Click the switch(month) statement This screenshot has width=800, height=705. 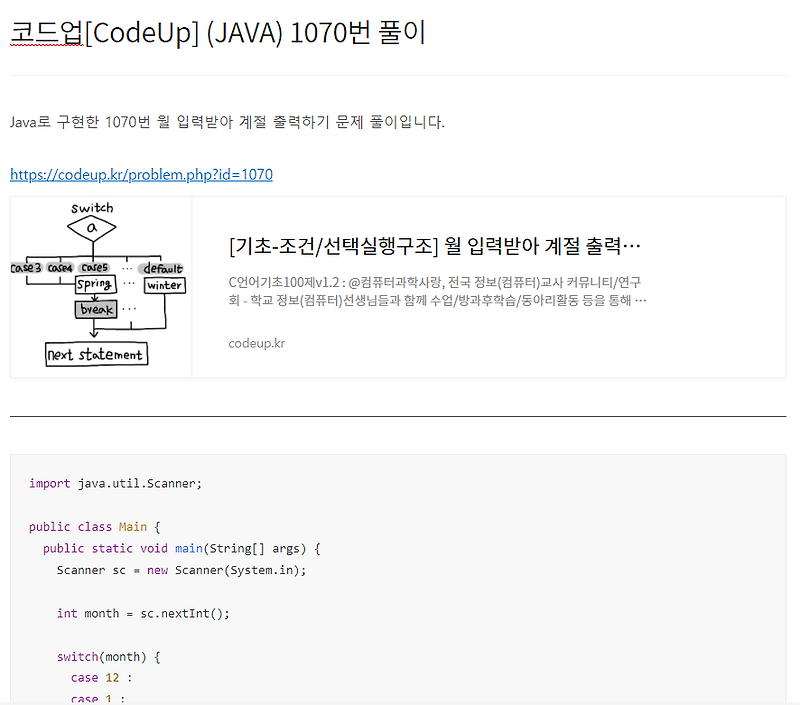(110, 656)
